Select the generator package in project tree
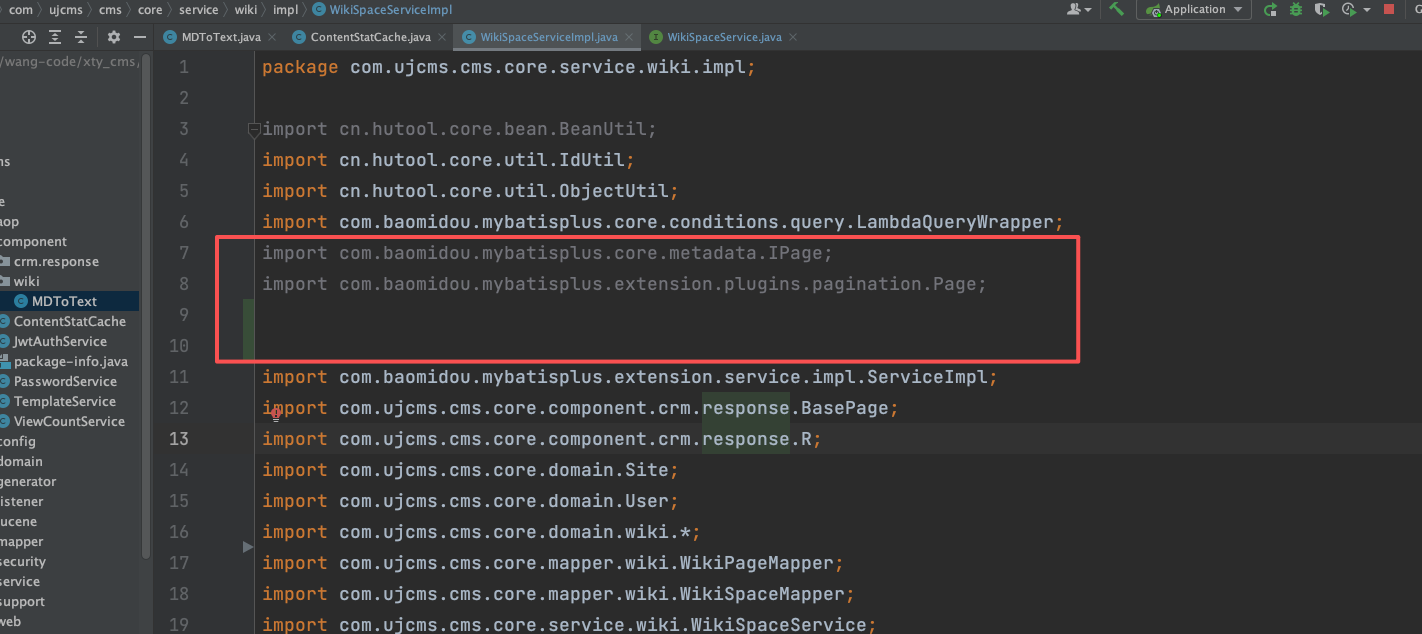Image resolution: width=1422 pixels, height=634 pixels. (28, 481)
